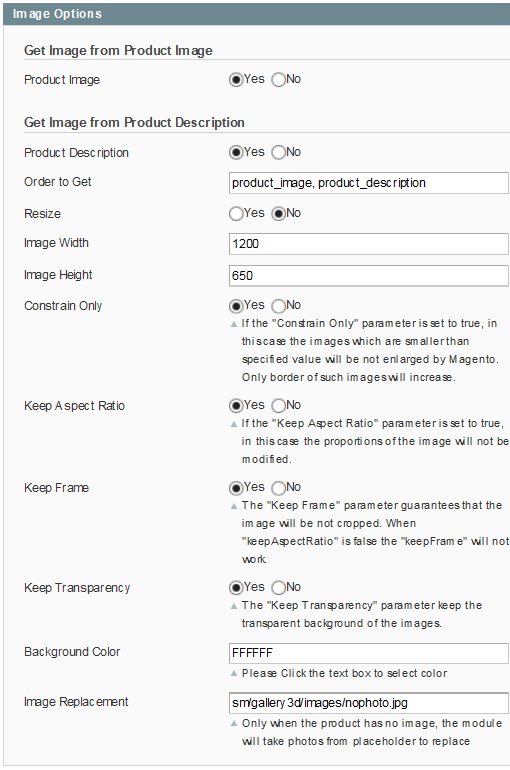Set Product Description to No
The width and height of the screenshot is (510, 770).
click(x=278, y=152)
